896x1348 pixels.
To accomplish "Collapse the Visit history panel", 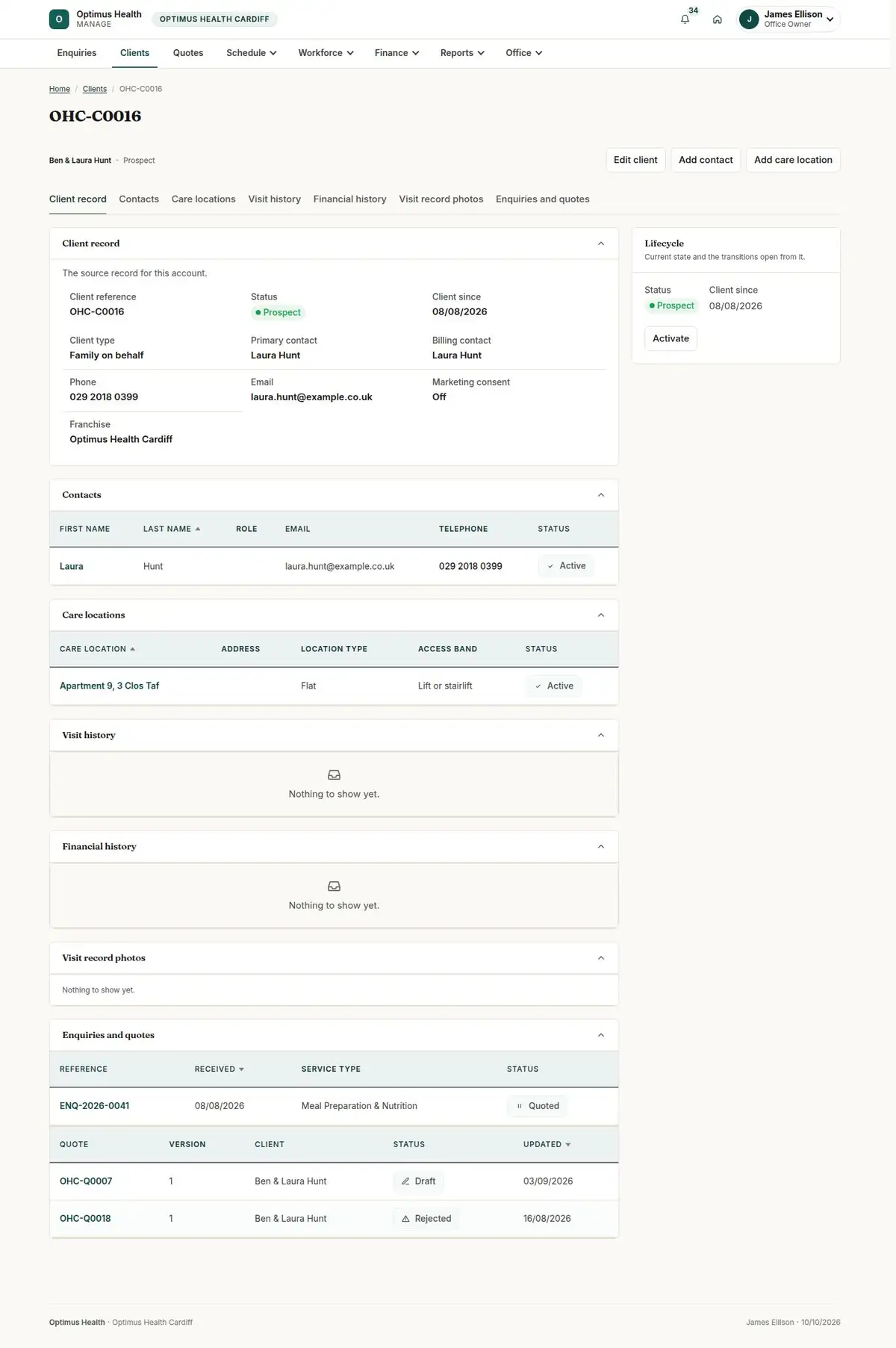I will (x=601, y=736).
